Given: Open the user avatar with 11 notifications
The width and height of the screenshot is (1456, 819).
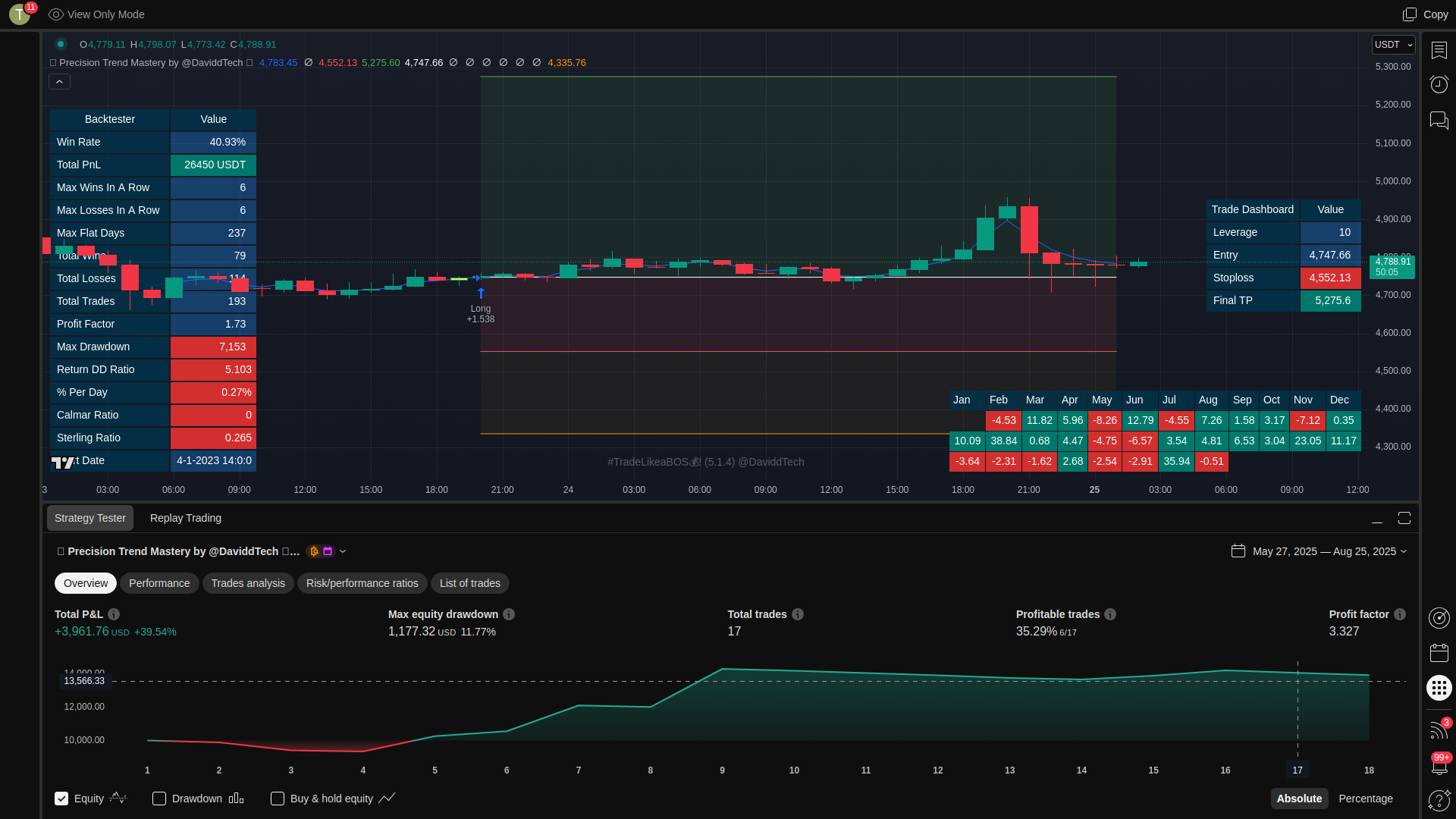Looking at the screenshot, I should click(x=20, y=14).
